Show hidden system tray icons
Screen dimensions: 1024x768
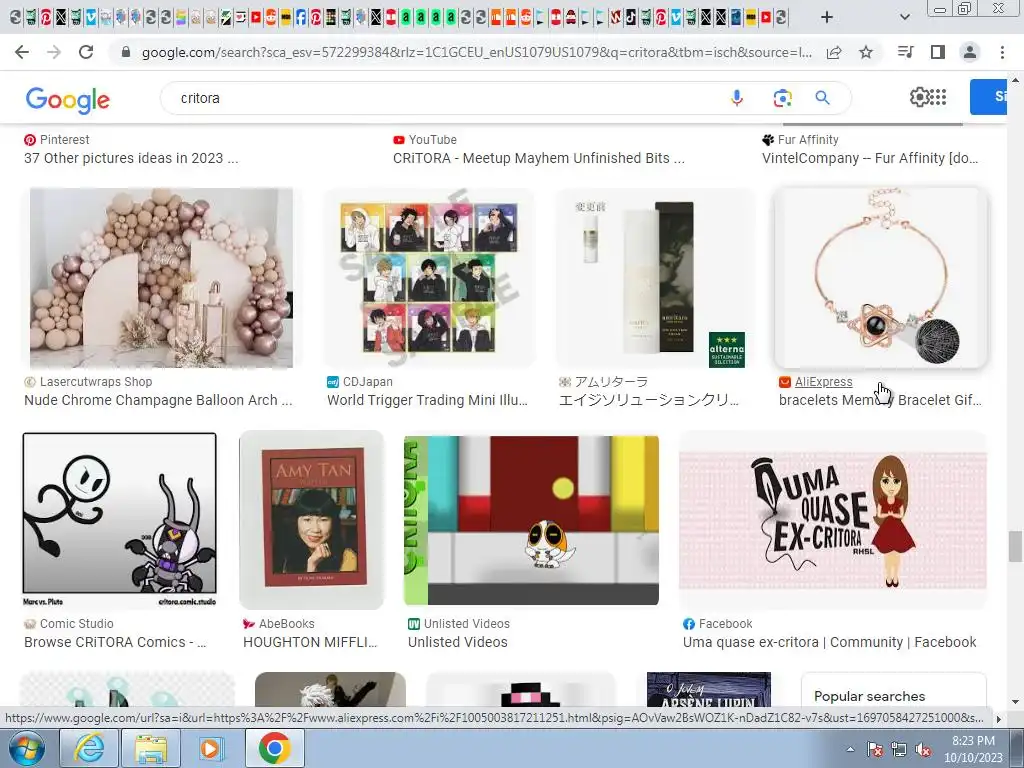point(850,750)
